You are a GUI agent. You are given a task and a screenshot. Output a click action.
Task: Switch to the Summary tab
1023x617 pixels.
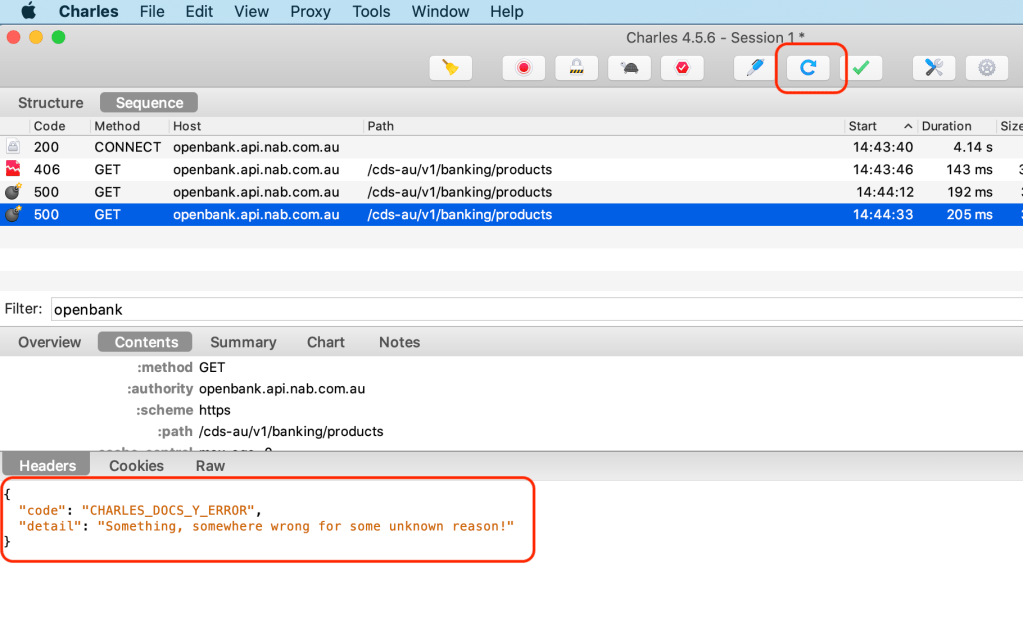(x=243, y=342)
